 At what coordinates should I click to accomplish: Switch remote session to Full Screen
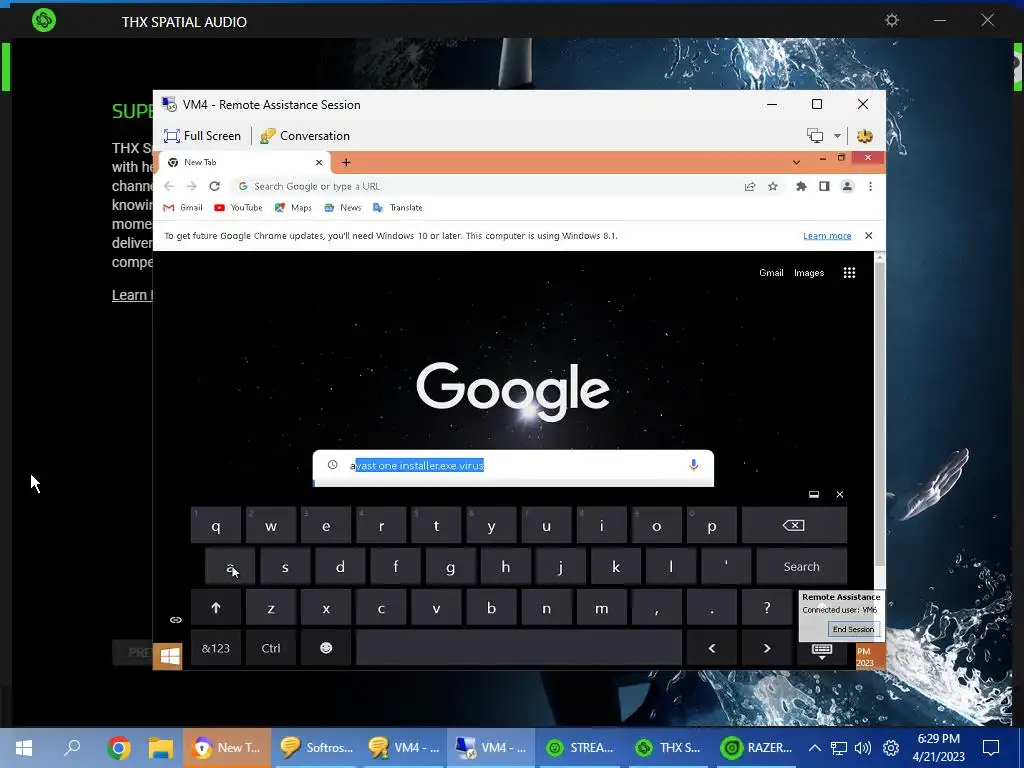point(202,136)
